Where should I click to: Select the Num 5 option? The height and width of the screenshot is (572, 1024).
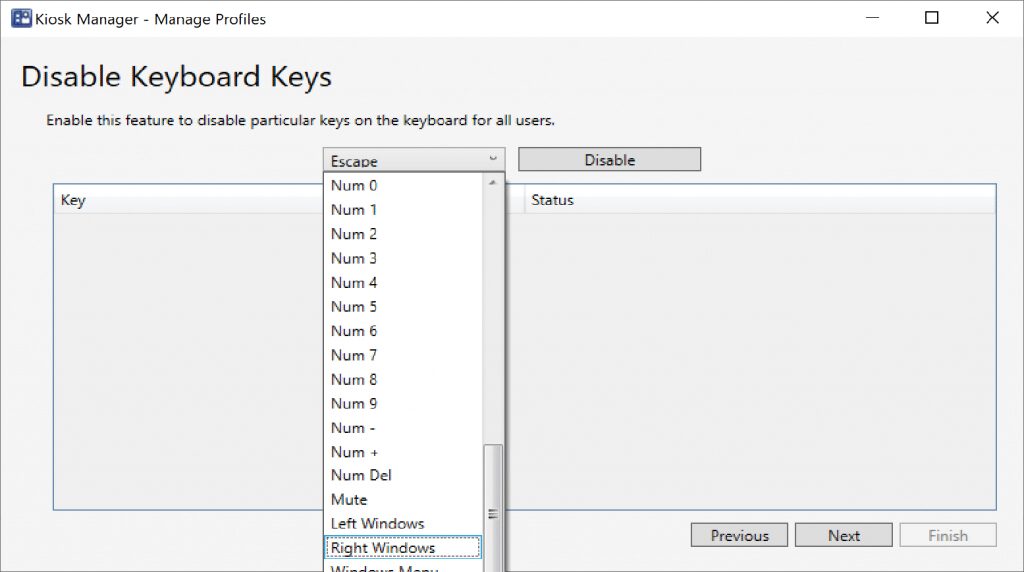pyautogui.click(x=355, y=307)
